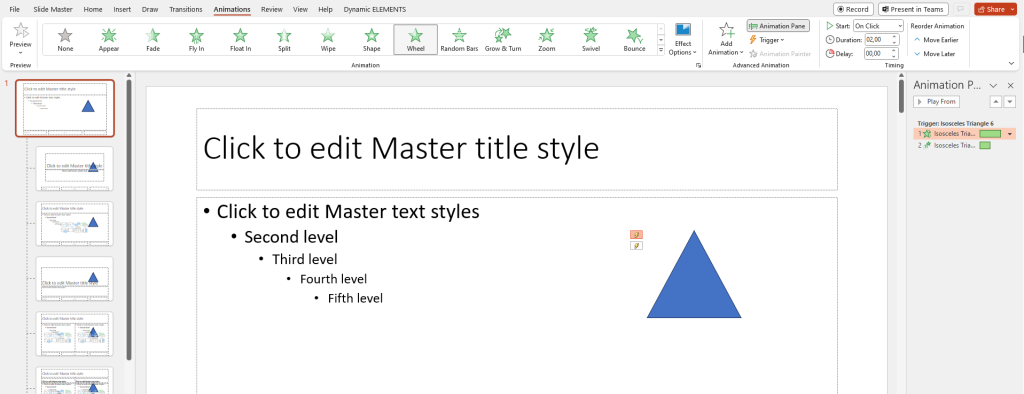This screenshot has height=394, width=1024.
Task: Choose the Grow & Turn animation
Action: [x=503, y=39]
